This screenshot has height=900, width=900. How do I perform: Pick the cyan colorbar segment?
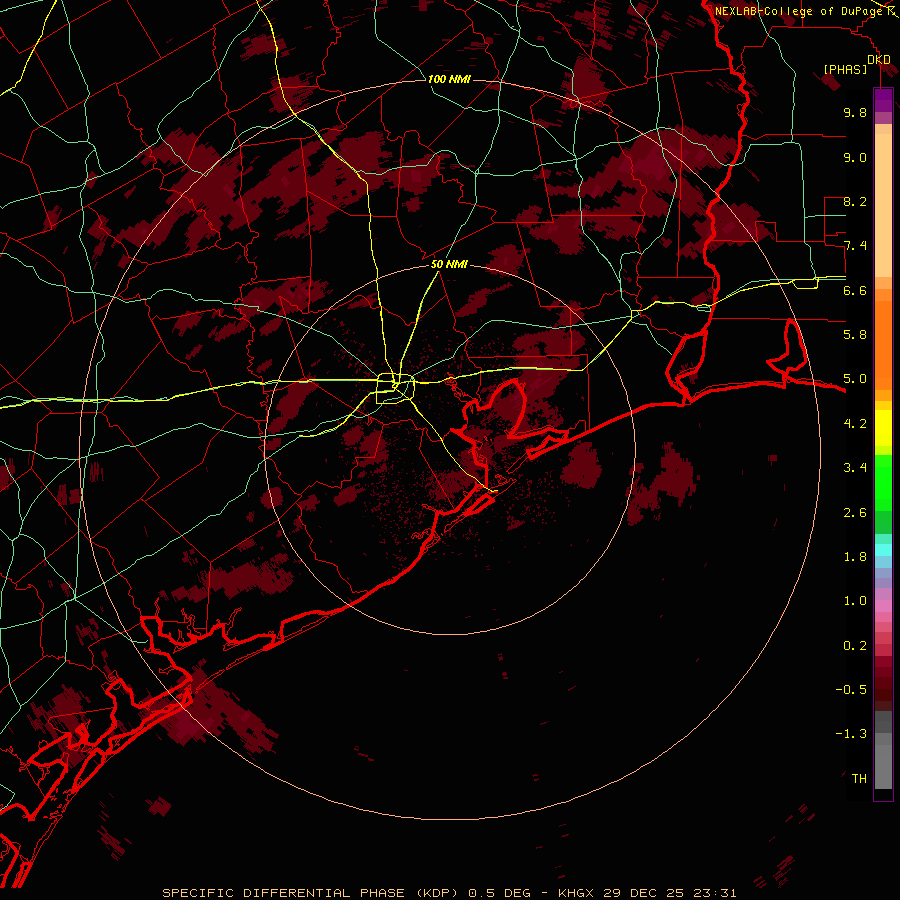click(x=883, y=550)
